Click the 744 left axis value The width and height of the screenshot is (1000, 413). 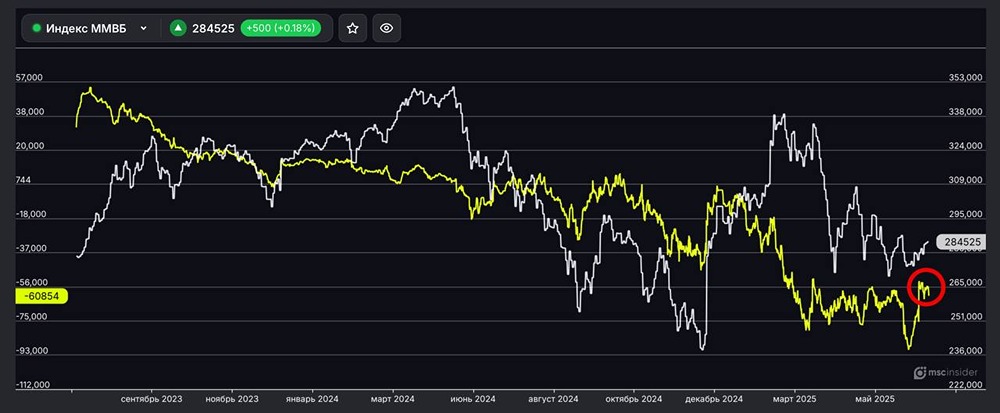pos(22,181)
